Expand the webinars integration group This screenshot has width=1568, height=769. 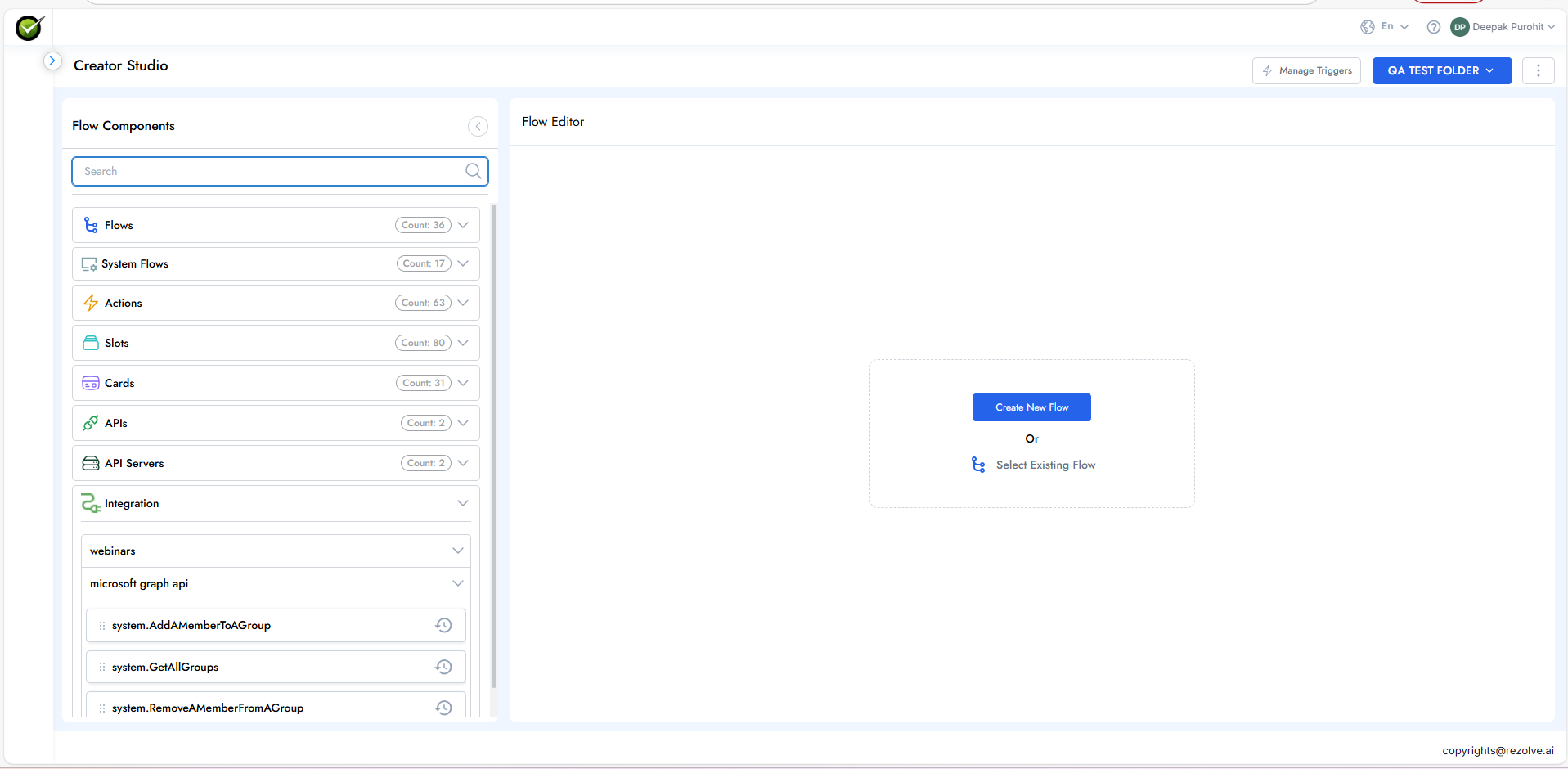[457, 551]
